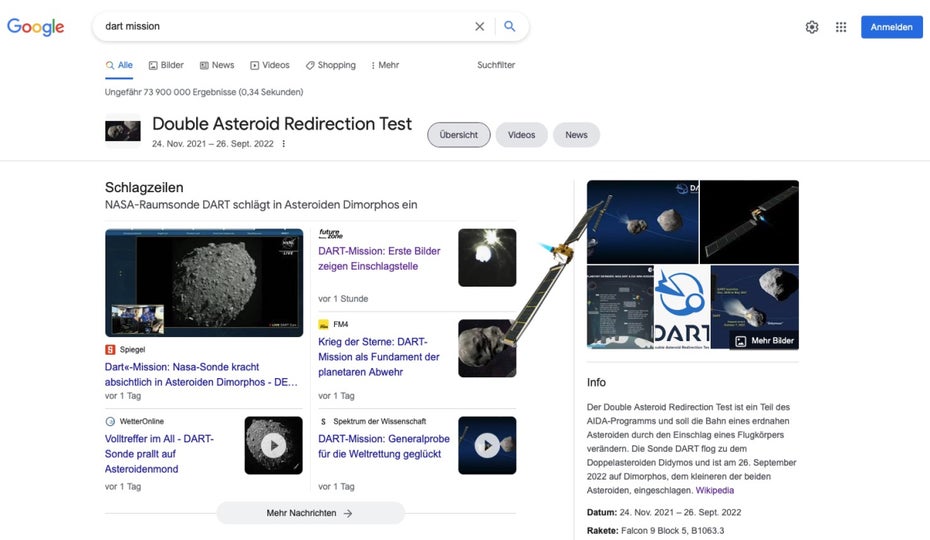
Task: Click into the search input field
Action: (280, 27)
